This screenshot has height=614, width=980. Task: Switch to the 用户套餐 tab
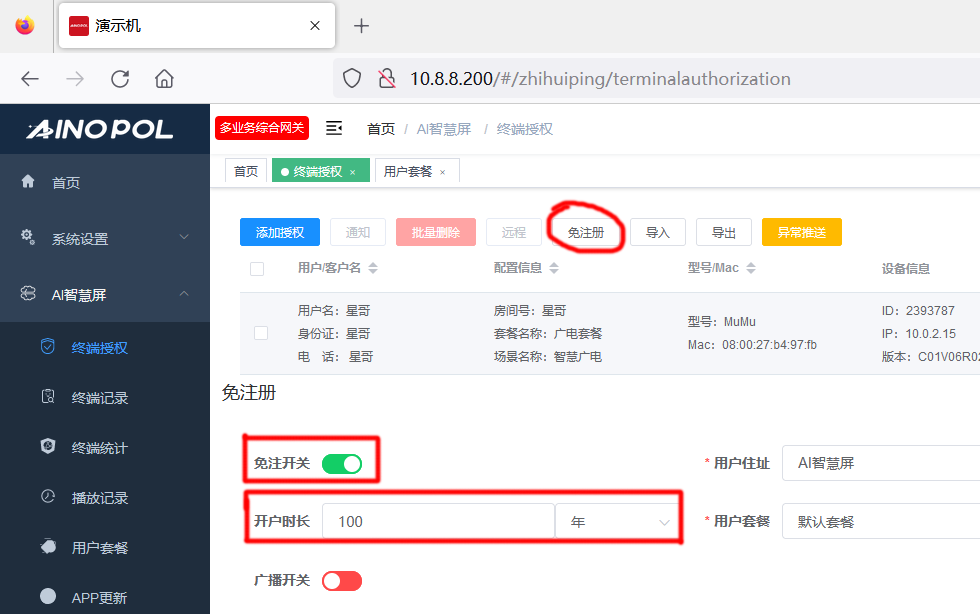click(x=408, y=171)
